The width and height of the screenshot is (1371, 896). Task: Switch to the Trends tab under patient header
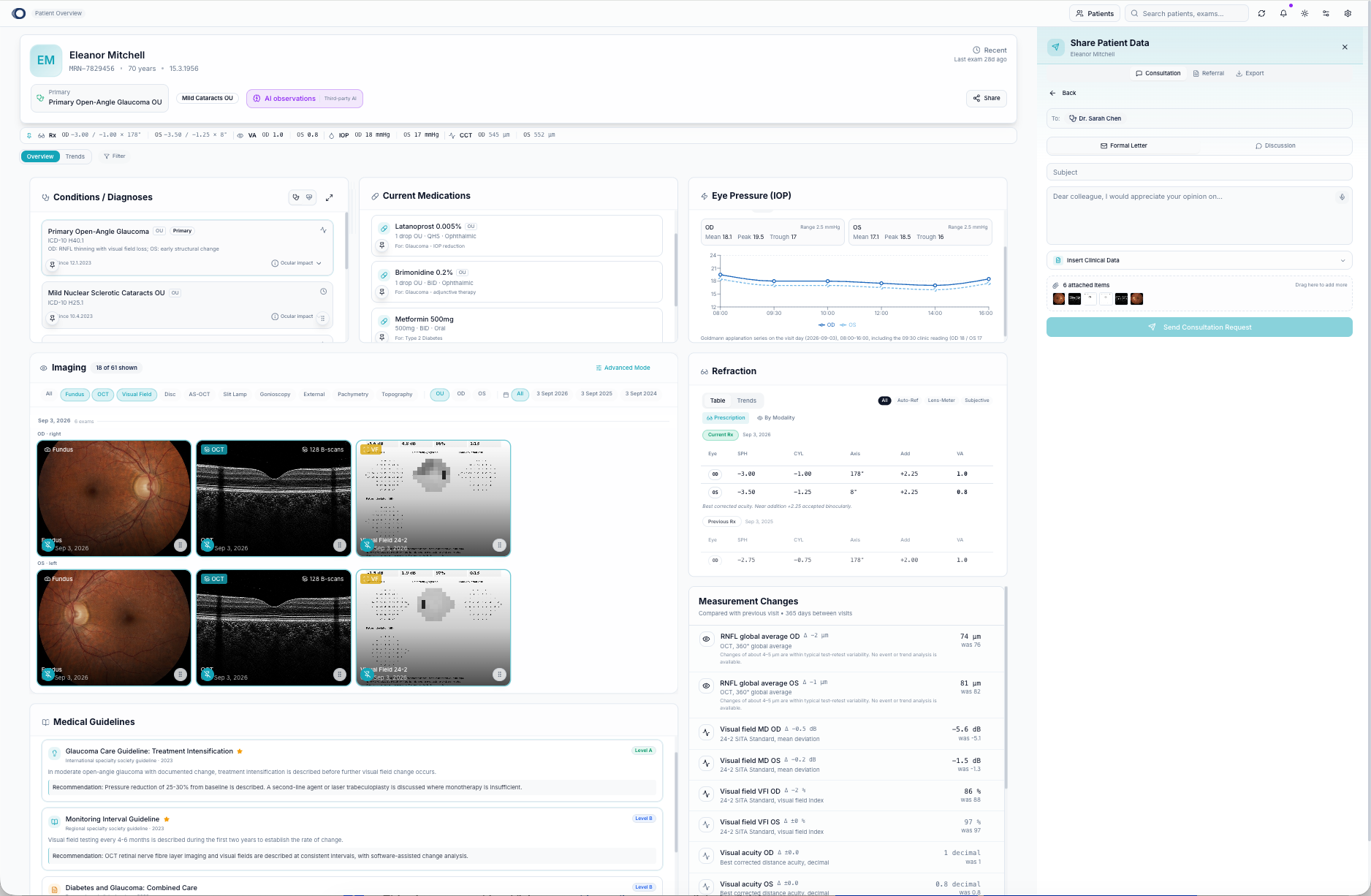point(75,156)
